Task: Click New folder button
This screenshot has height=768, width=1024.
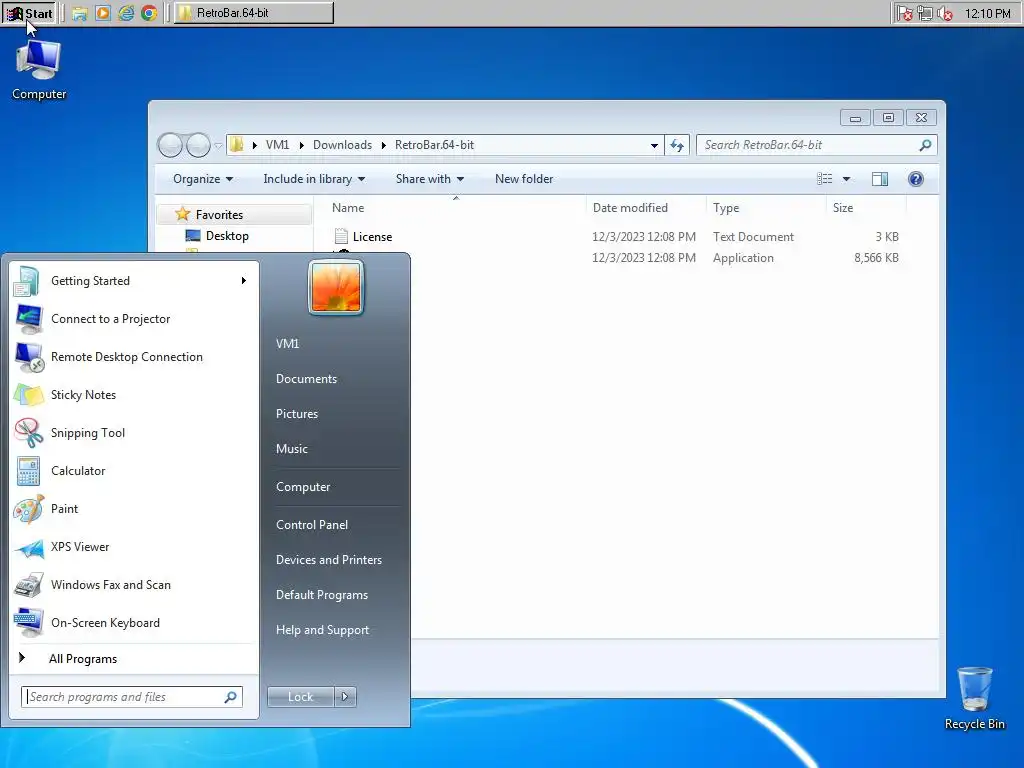Action: tap(524, 179)
